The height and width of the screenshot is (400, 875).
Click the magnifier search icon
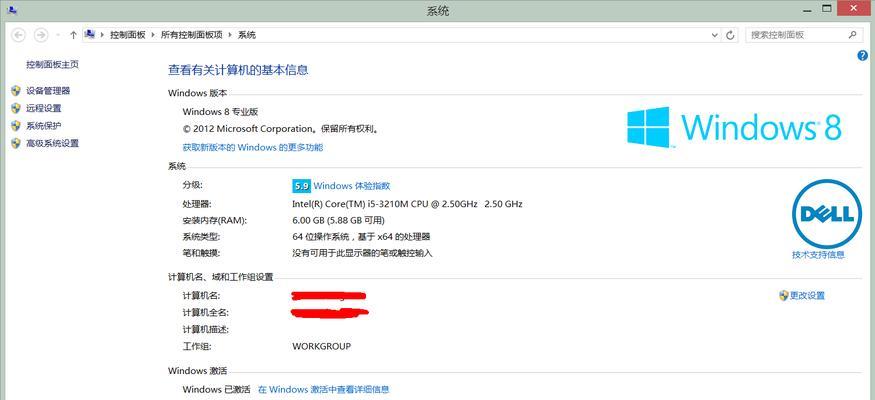[852, 35]
